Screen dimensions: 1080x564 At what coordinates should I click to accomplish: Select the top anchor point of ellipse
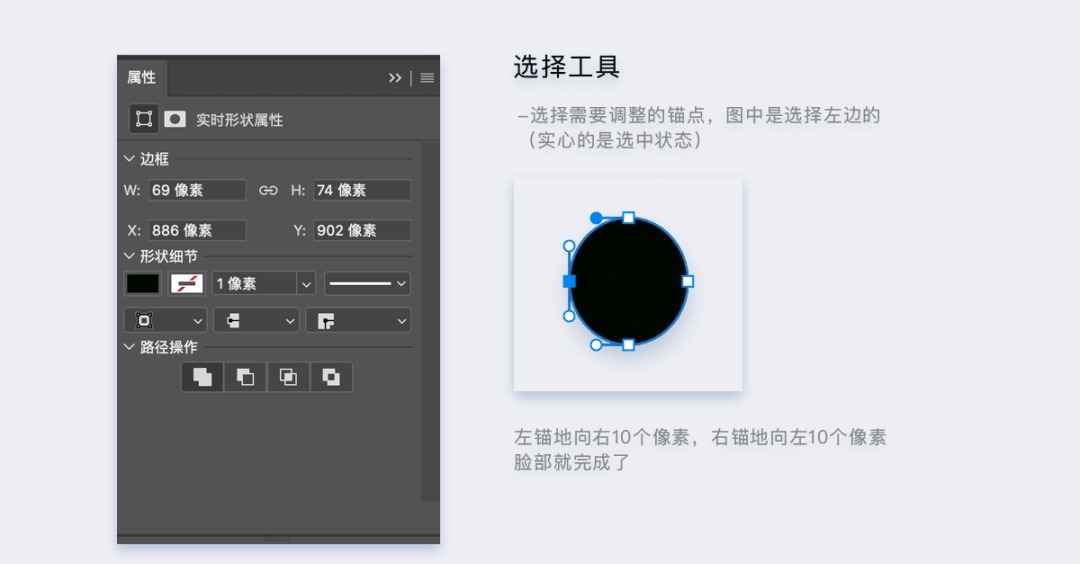click(628, 218)
